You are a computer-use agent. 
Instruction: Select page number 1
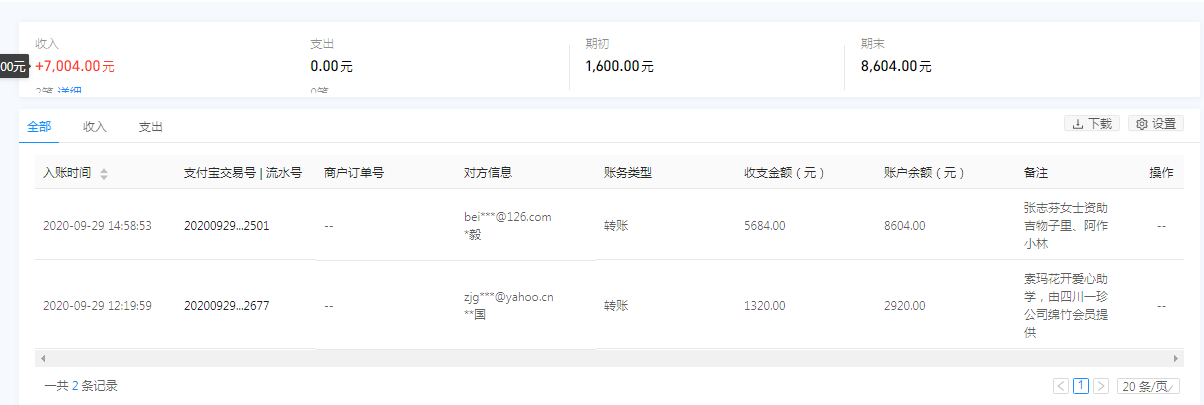(1081, 385)
